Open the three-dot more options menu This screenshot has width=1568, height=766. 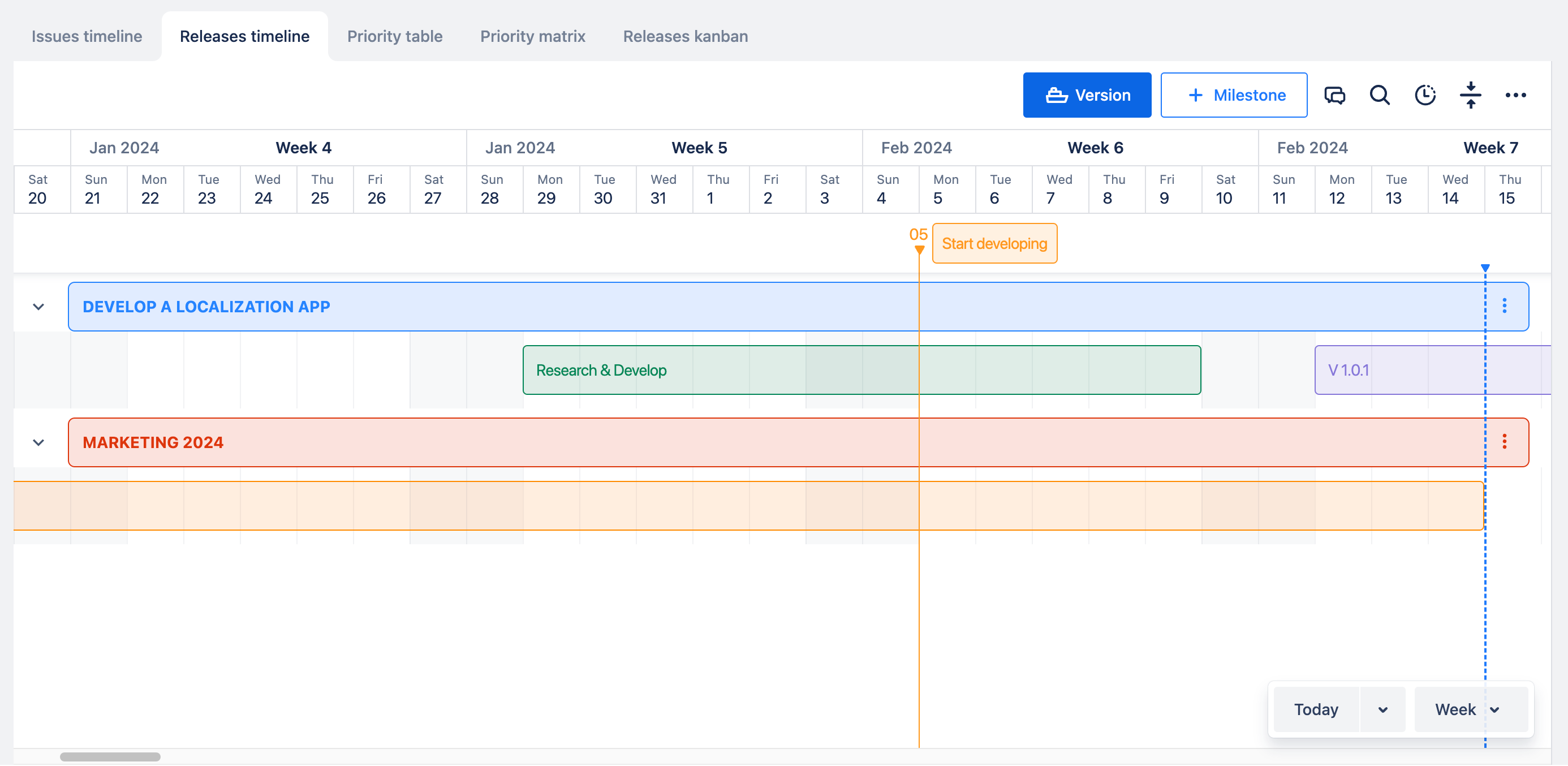[x=1515, y=95]
